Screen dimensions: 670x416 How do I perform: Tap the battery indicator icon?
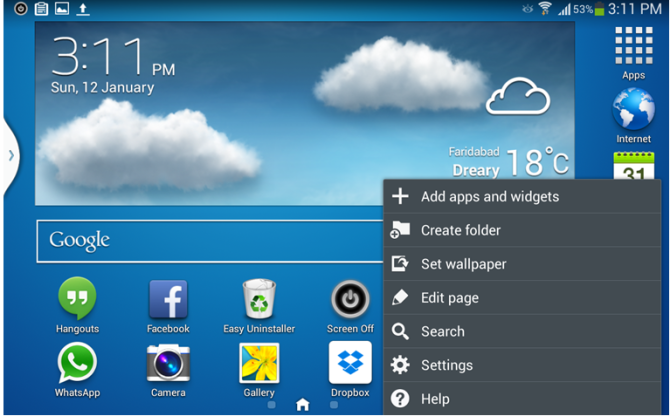599,9
